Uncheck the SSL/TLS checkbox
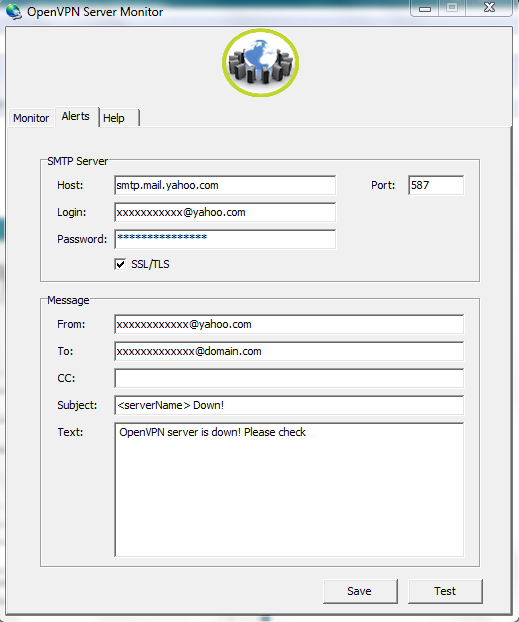519x622 pixels. coord(120,264)
